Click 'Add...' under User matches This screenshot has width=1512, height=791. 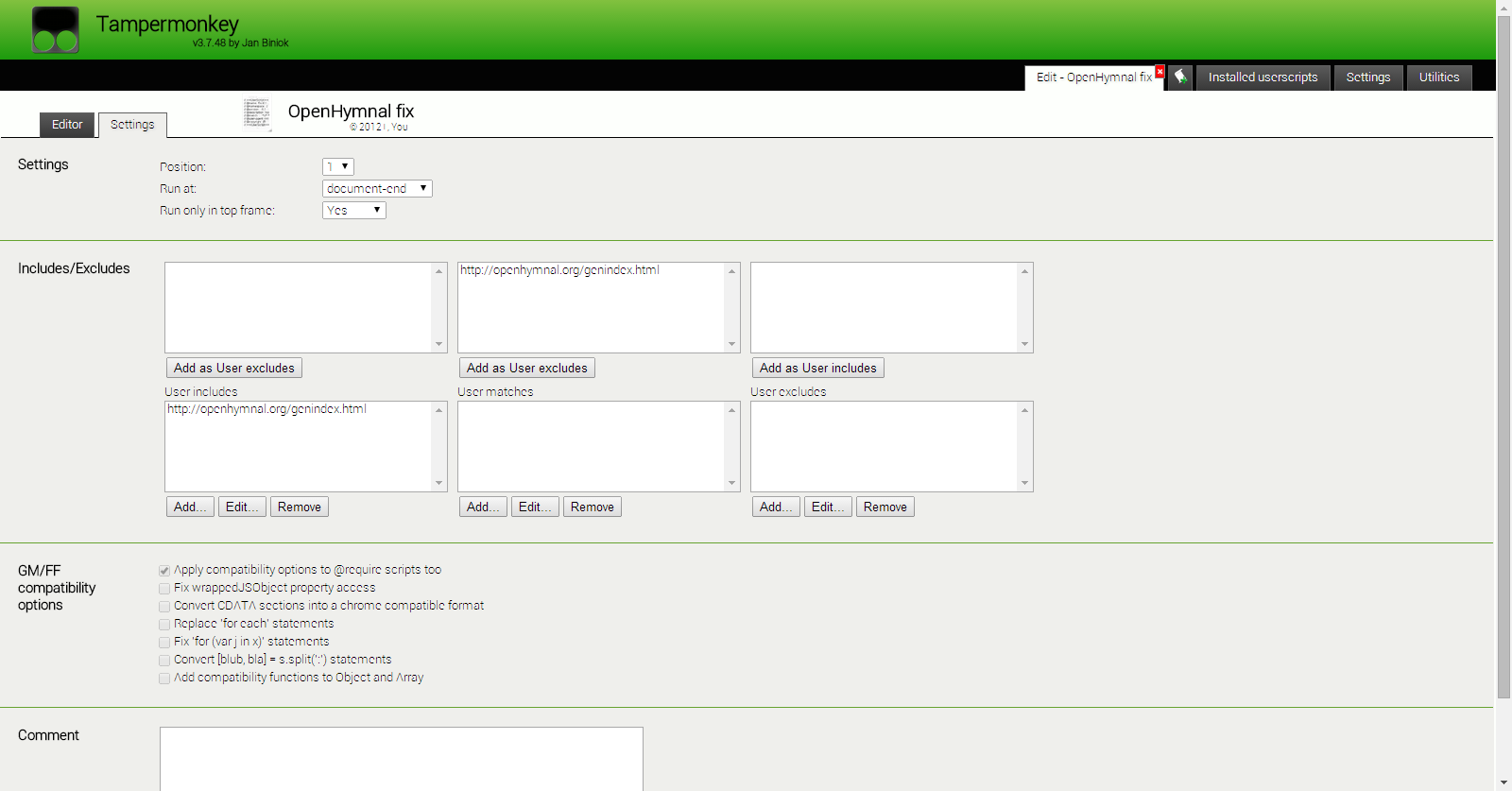[x=483, y=507]
